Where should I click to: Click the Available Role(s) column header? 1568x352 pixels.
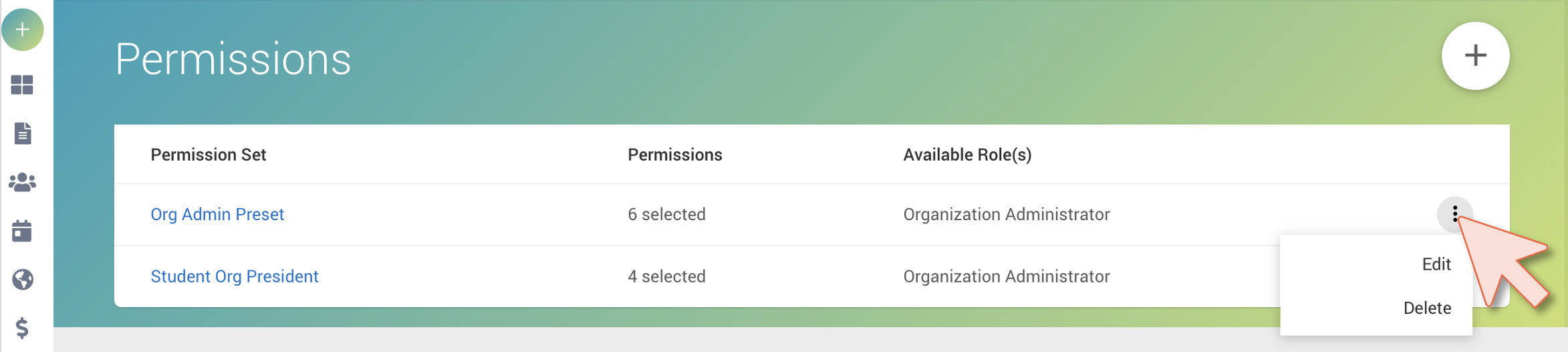(967, 155)
